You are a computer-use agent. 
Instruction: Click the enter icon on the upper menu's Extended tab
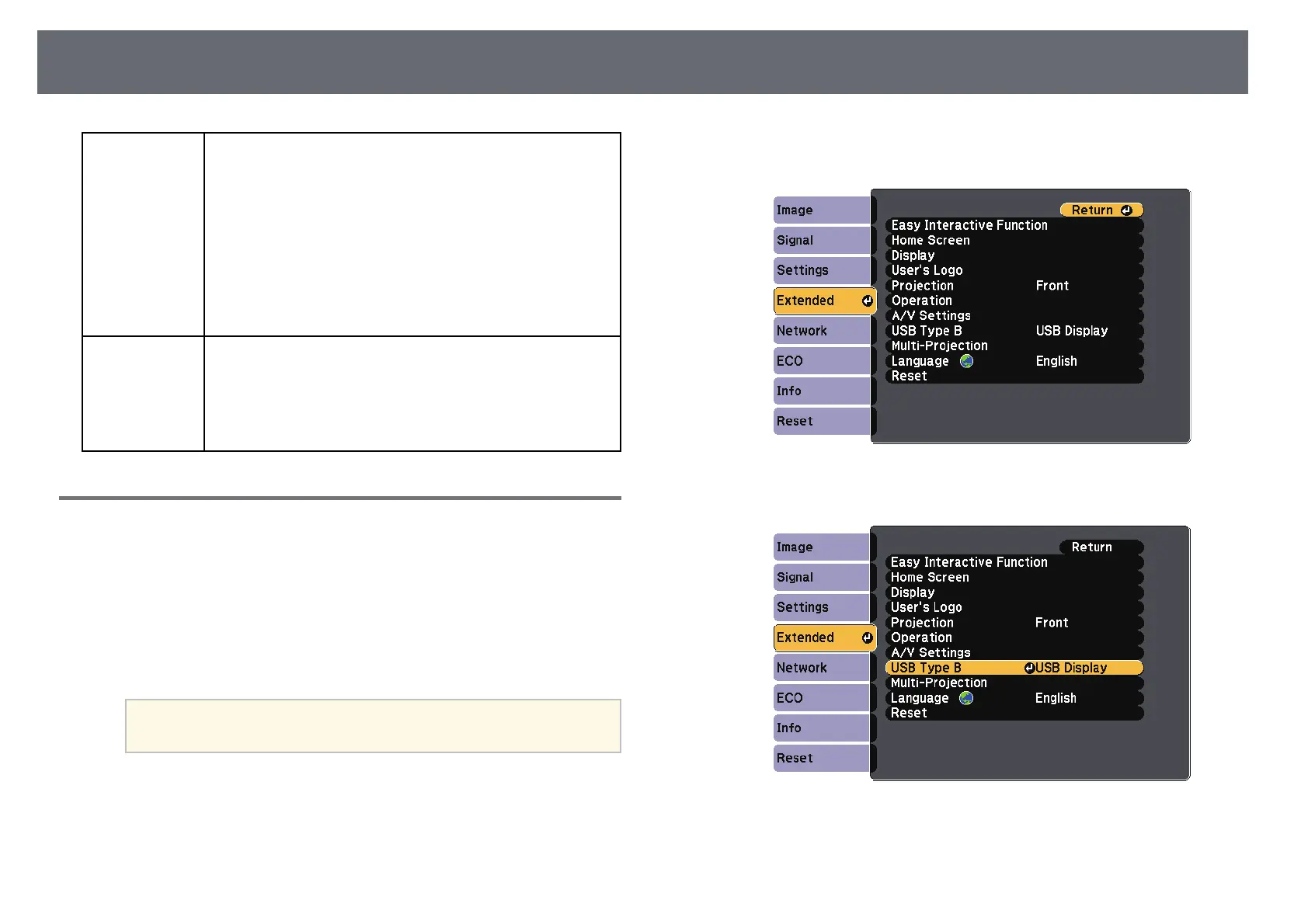pyautogui.click(x=867, y=301)
